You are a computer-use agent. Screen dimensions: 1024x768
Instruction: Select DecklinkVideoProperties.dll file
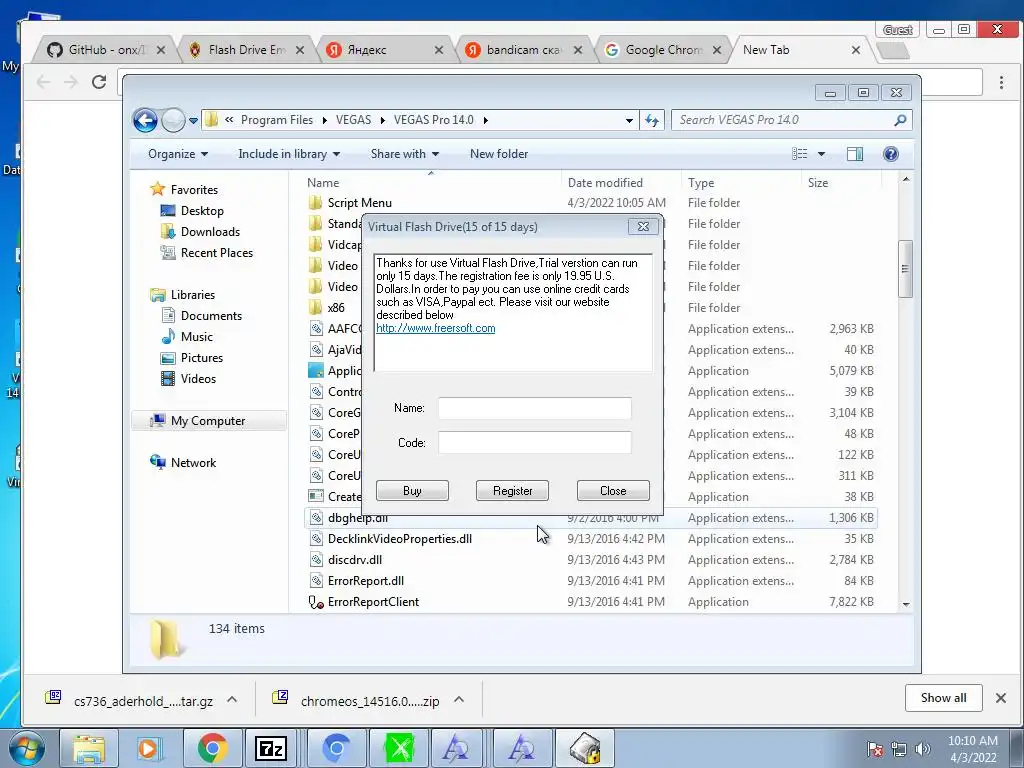pyautogui.click(x=400, y=539)
